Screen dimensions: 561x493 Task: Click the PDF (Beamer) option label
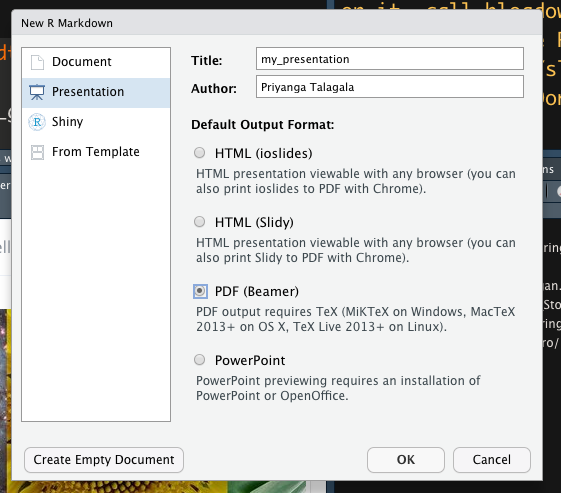[257, 292]
